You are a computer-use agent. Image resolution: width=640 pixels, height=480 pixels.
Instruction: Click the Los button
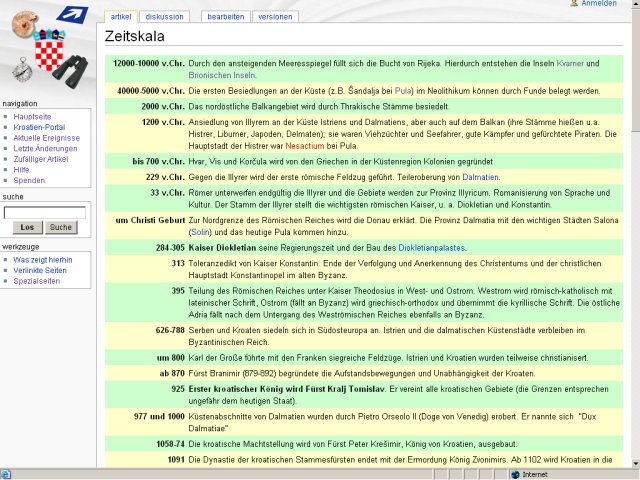pos(27,227)
